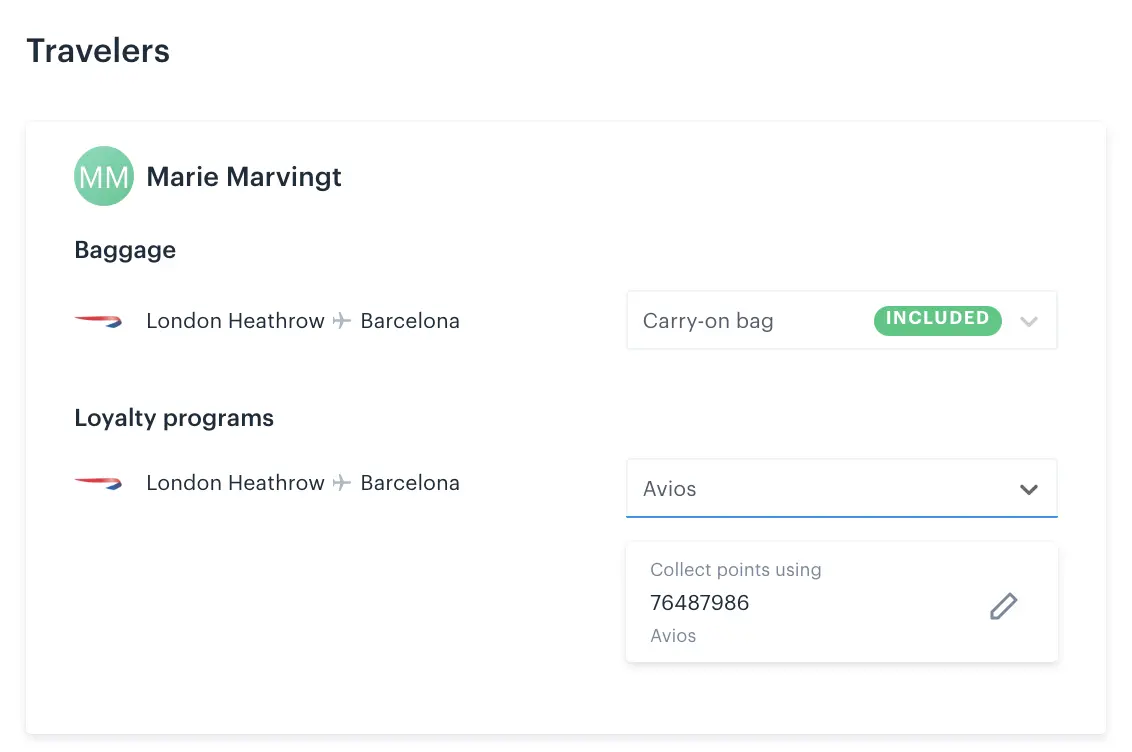
Task: Click the airplane icon in the Loyalty programs route
Action: (341, 482)
